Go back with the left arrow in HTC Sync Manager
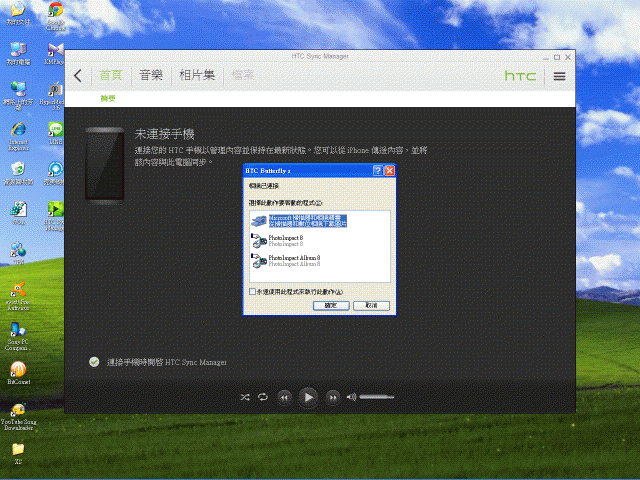The image size is (640, 480). click(x=78, y=76)
